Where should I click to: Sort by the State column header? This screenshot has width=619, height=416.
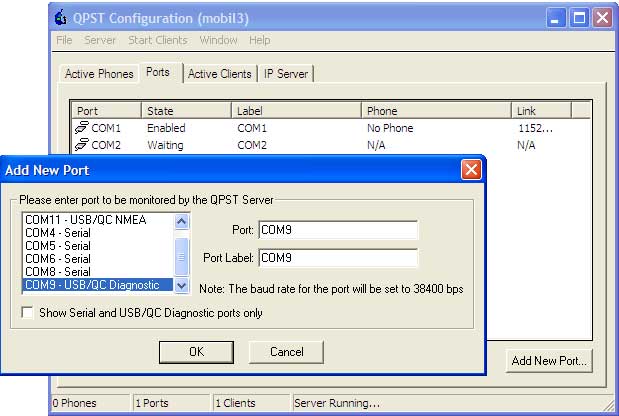click(186, 111)
